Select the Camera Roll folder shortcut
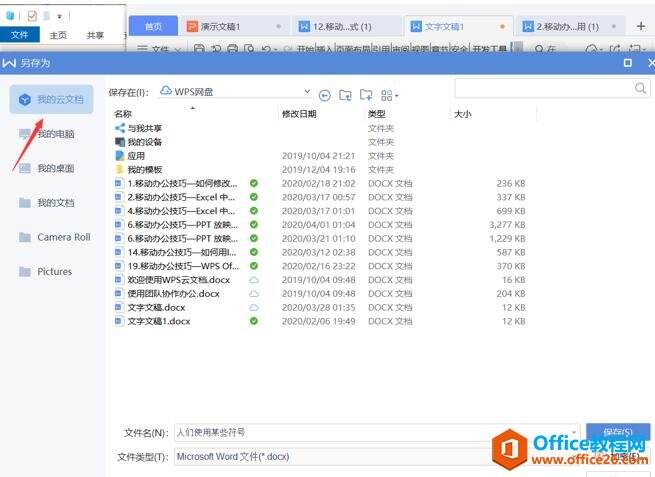 coord(55,237)
